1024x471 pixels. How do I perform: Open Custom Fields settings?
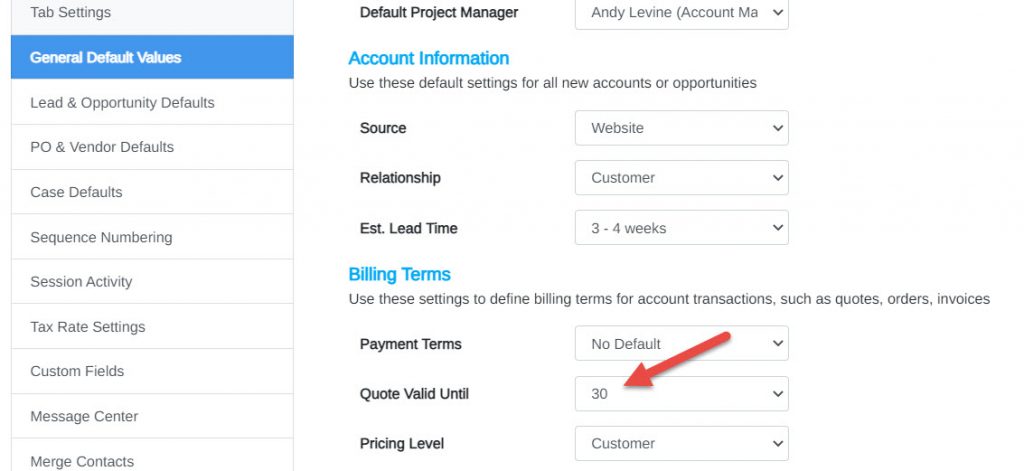(x=152, y=371)
